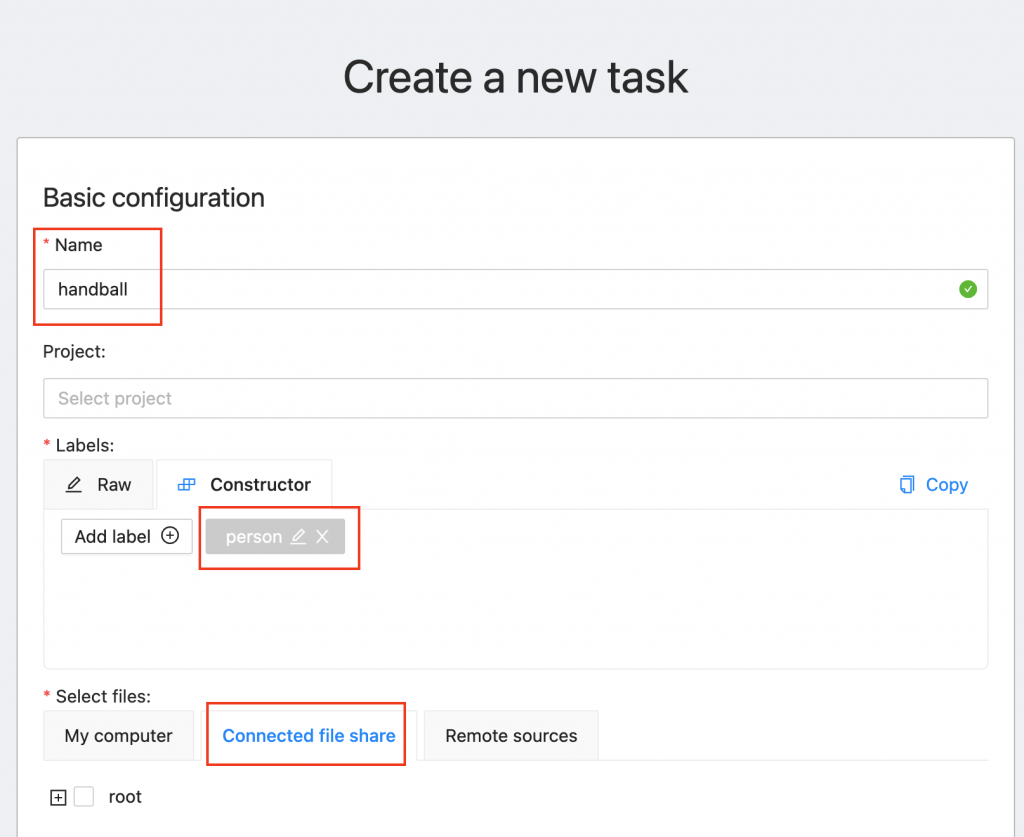1024x837 pixels.
Task: Switch to the Raw labels tab
Action: (98, 484)
